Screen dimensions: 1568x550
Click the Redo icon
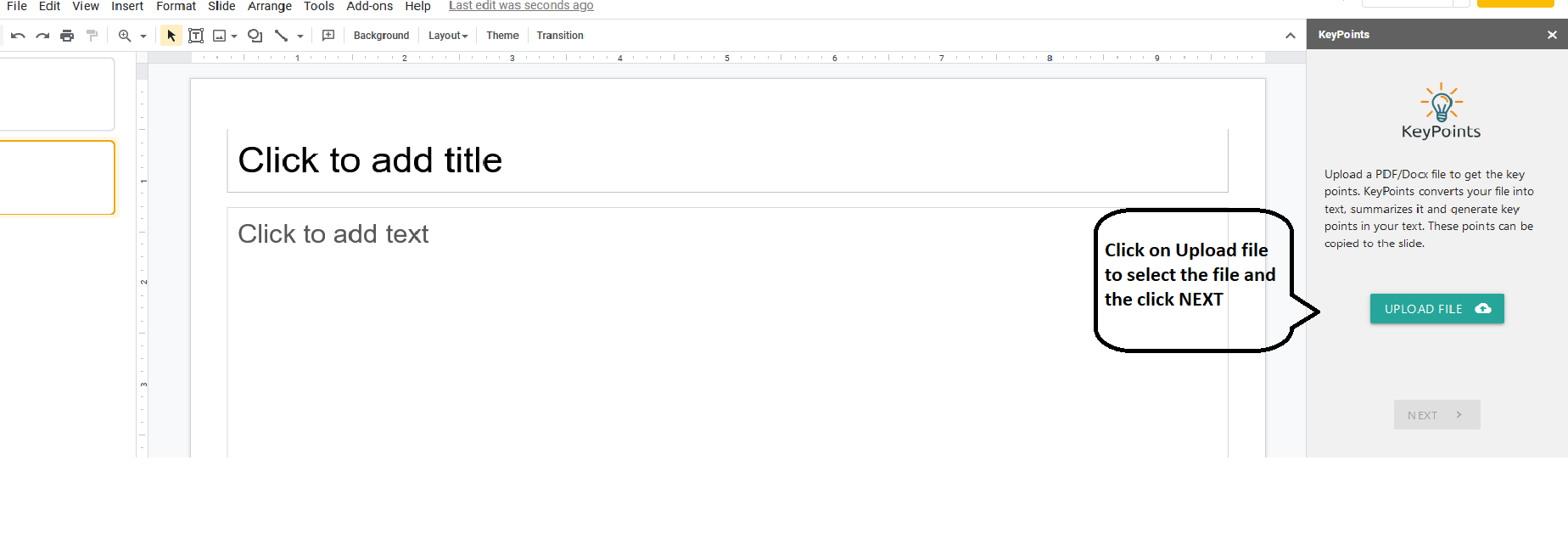point(42,36)
